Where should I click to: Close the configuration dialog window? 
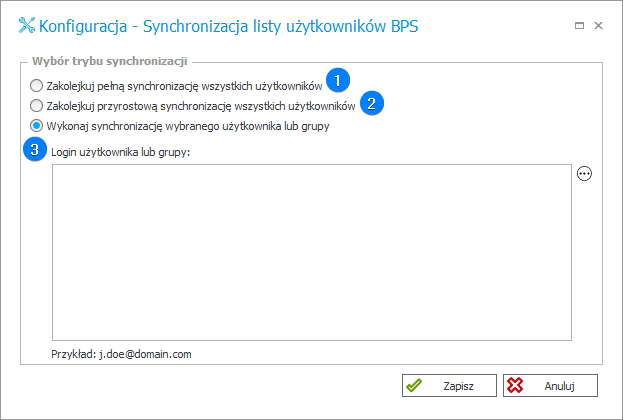pos(598,26)
